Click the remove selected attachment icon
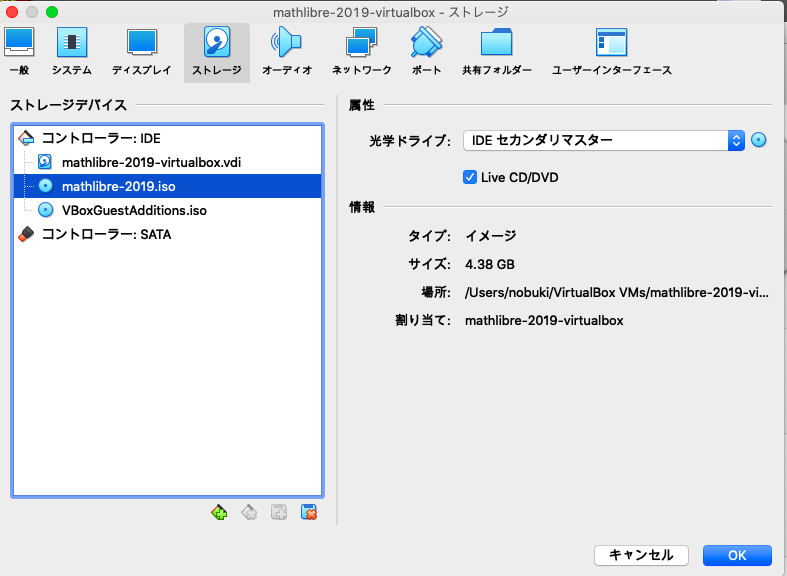The height and width of the screenshot is (576, 787). coord(309,512)
